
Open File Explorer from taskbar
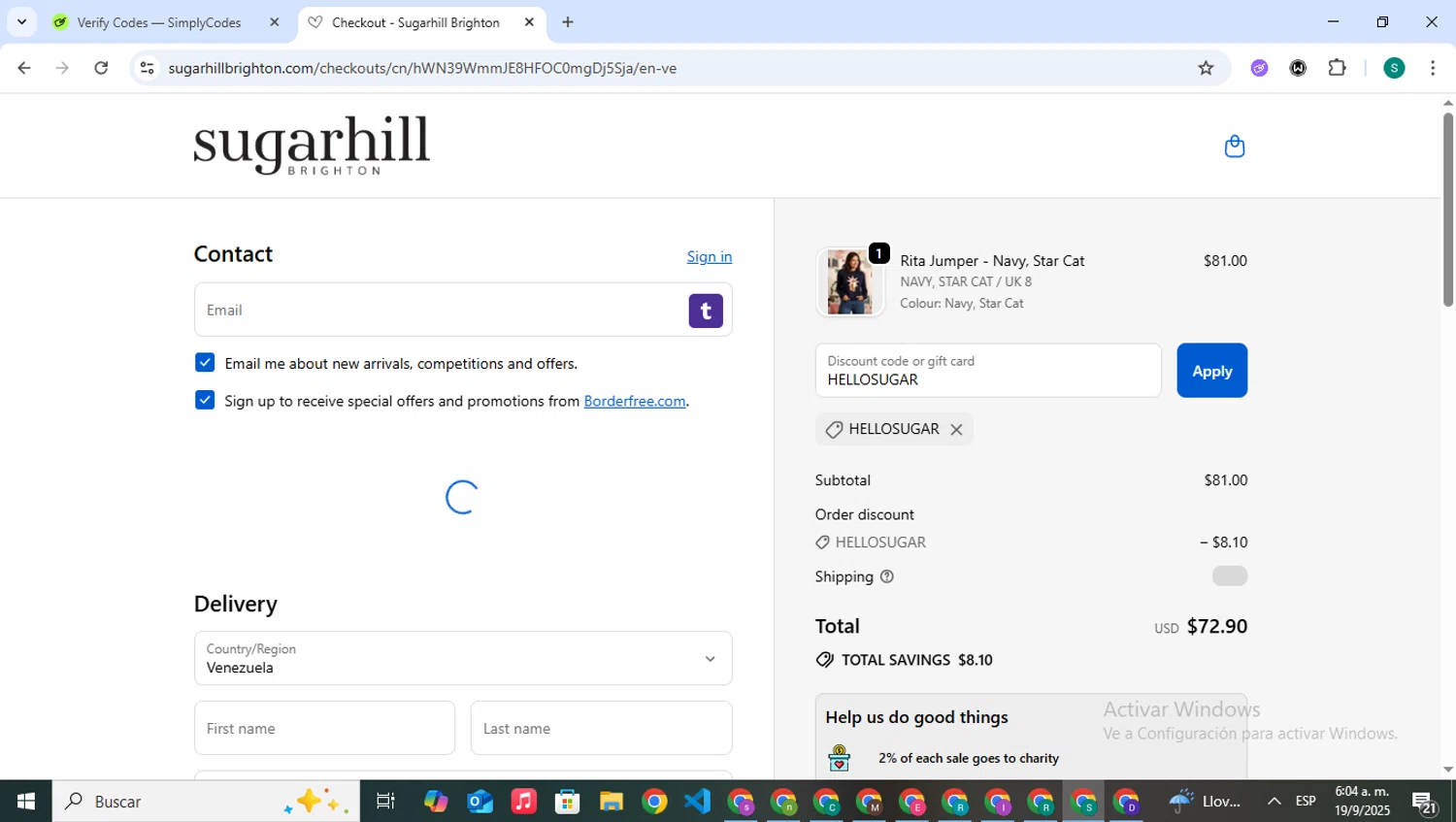[x=611, y=802]
